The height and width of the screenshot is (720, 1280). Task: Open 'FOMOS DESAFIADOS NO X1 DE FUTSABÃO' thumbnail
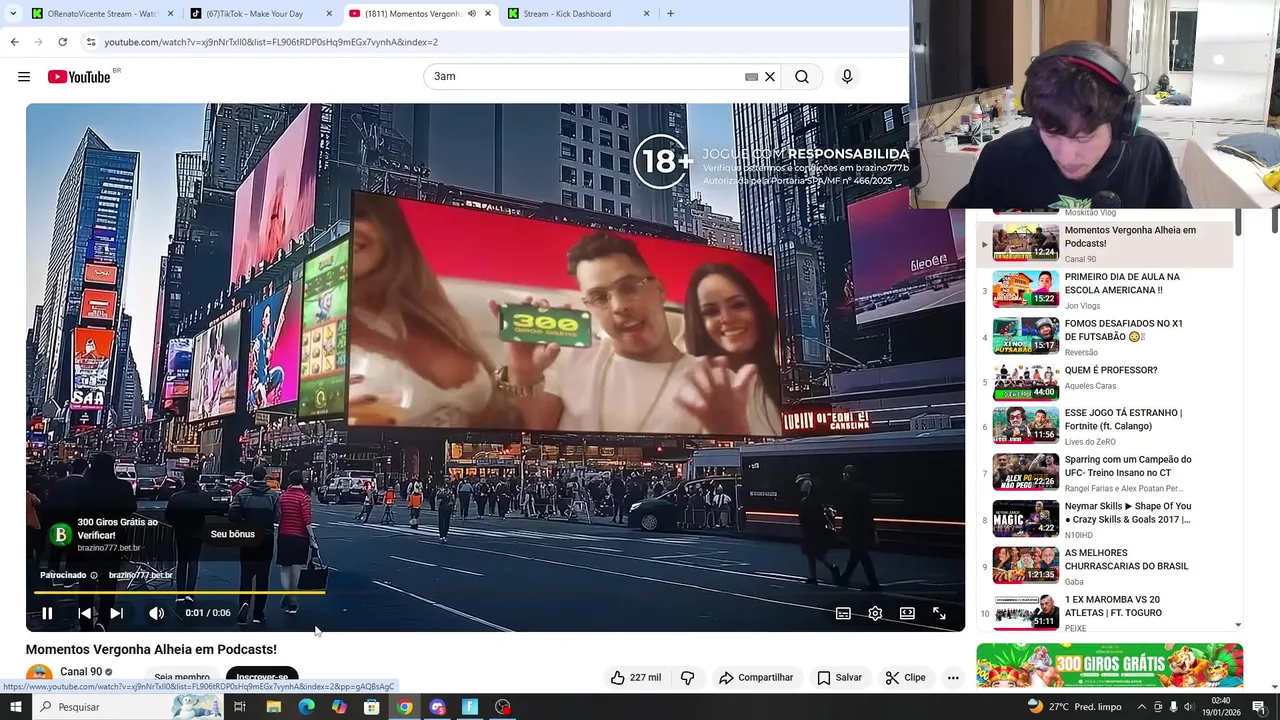pos(1025,336)
